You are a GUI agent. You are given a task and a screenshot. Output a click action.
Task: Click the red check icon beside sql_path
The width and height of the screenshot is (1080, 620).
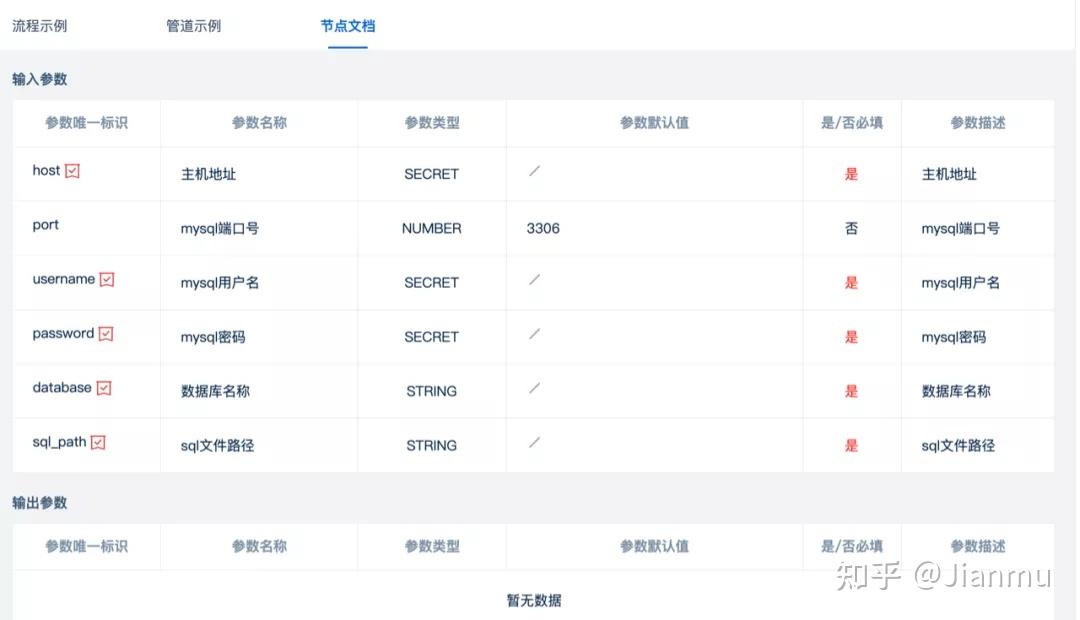(98, 443)
